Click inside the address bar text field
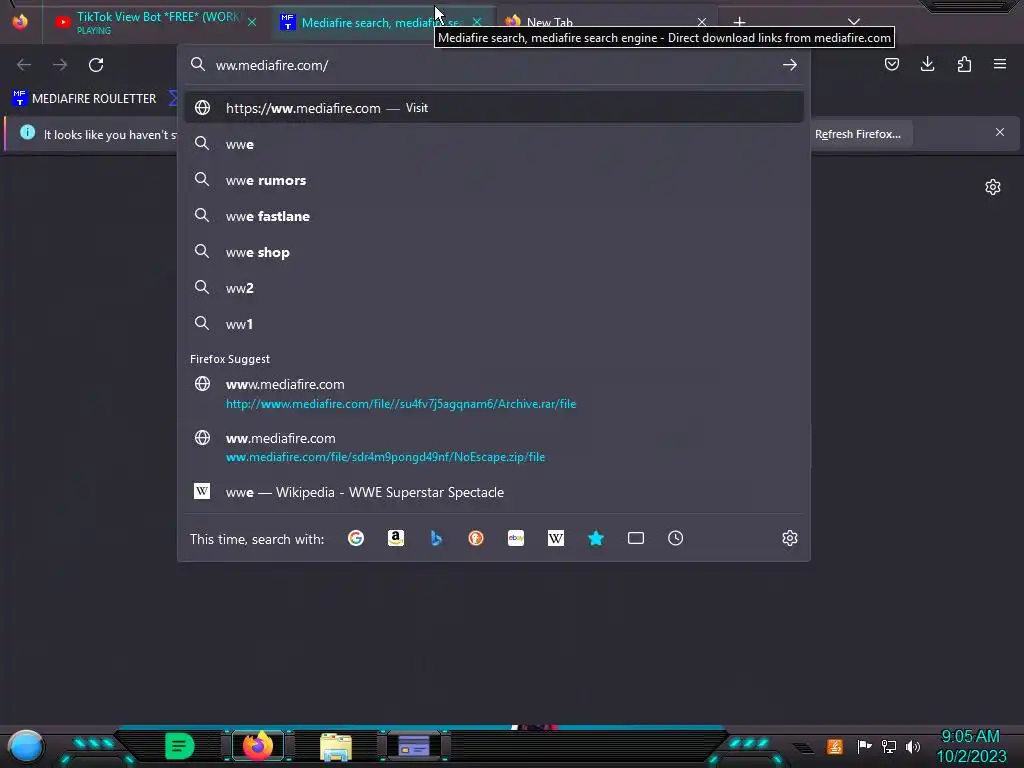 [493, 65]
